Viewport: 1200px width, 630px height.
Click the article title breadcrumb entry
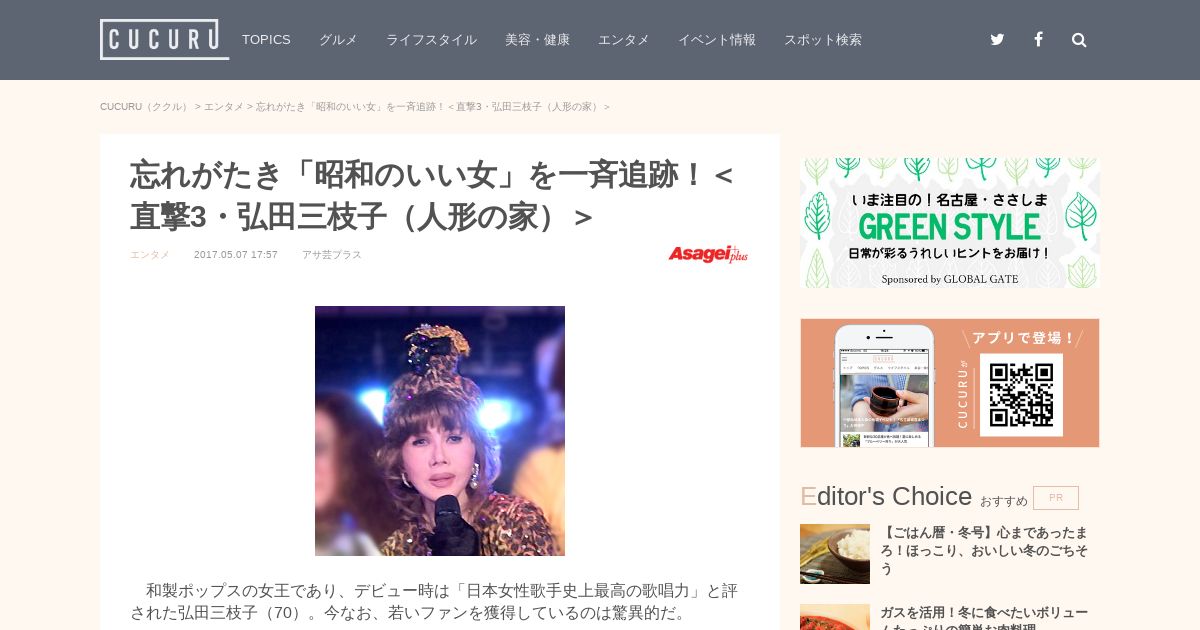[433, 107]
